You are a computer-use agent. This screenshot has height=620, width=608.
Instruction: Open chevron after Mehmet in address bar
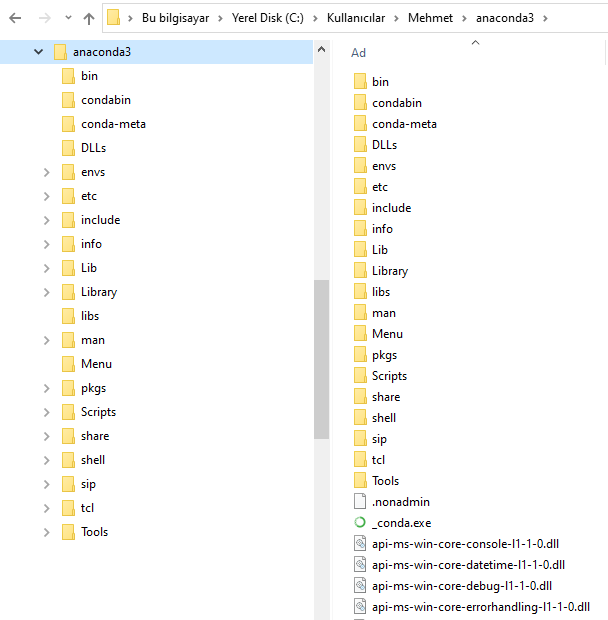tap(464, 18)
